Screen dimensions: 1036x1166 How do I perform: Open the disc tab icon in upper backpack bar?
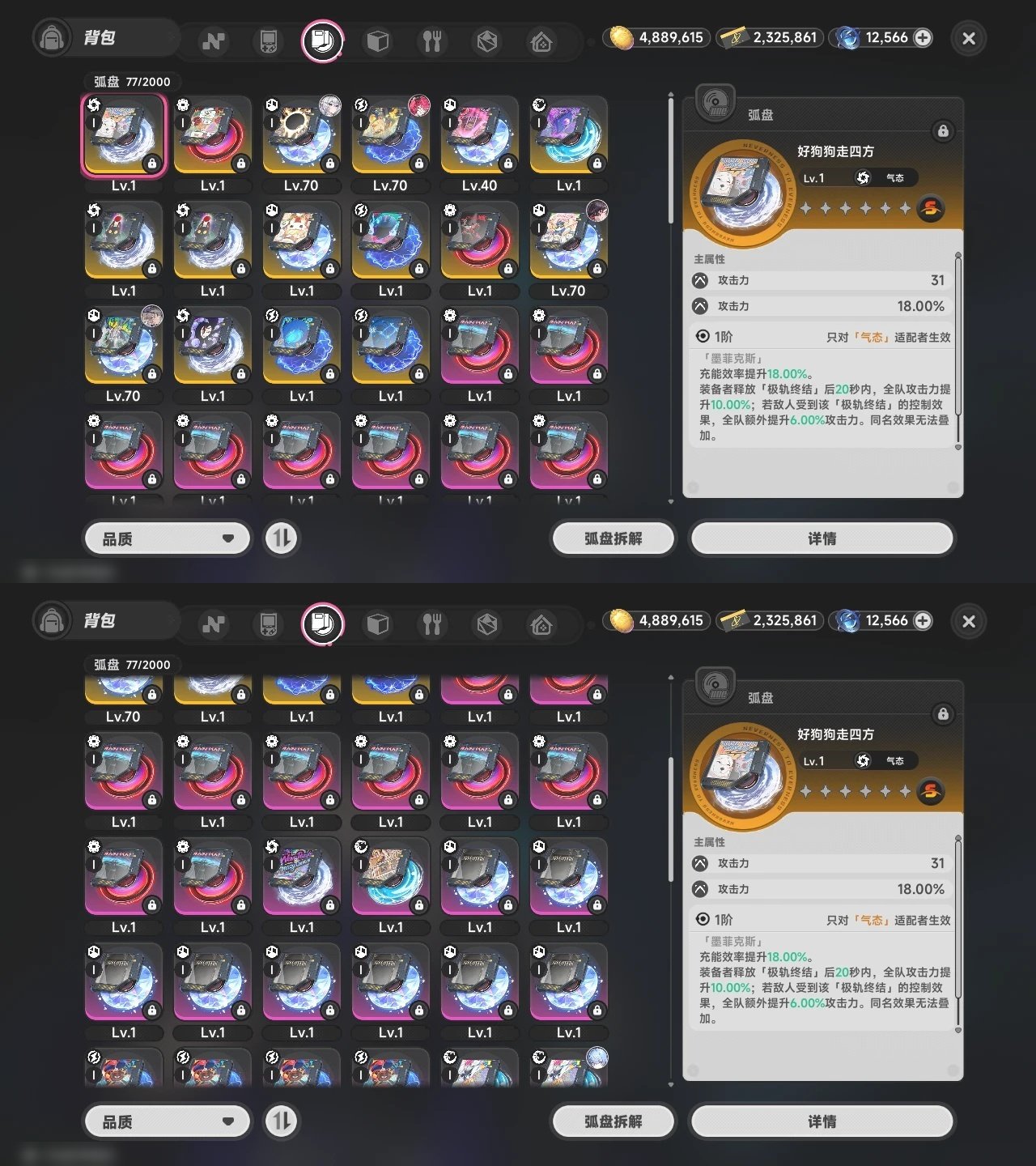point(322,40)
